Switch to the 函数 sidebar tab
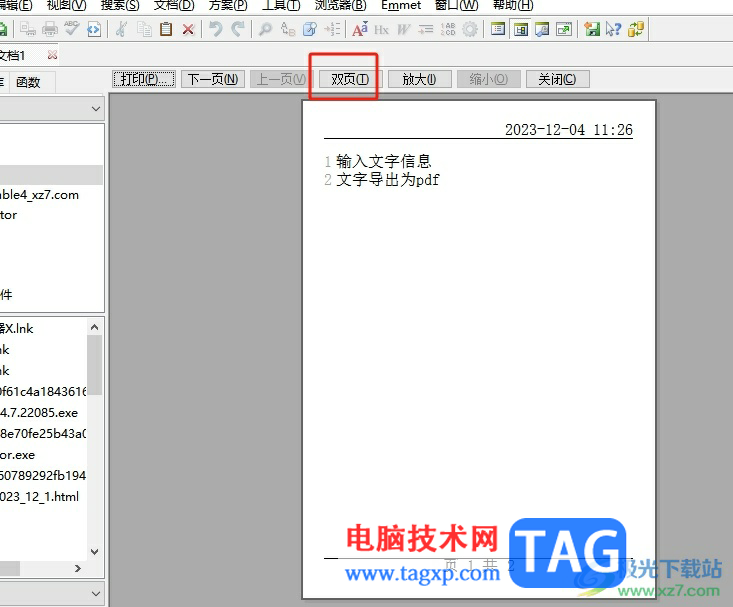The image size is (733, 607). (x=28, y=82)
